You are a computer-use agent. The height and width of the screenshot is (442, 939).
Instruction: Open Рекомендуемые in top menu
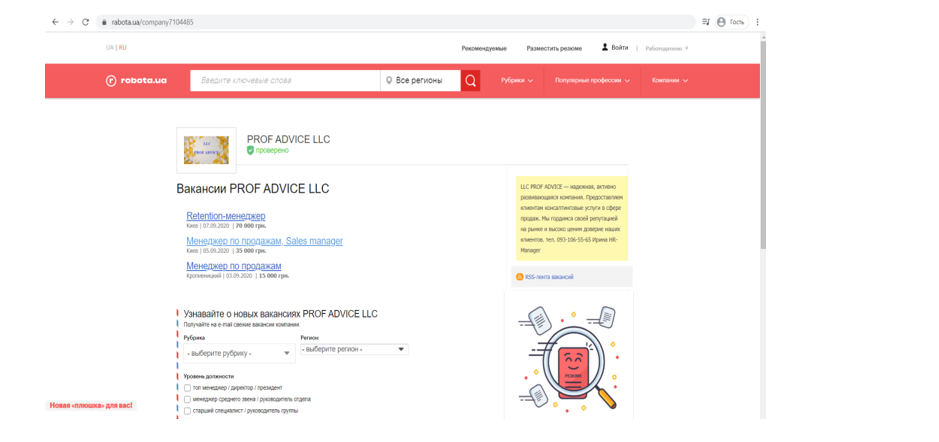[x=484, y=49]
